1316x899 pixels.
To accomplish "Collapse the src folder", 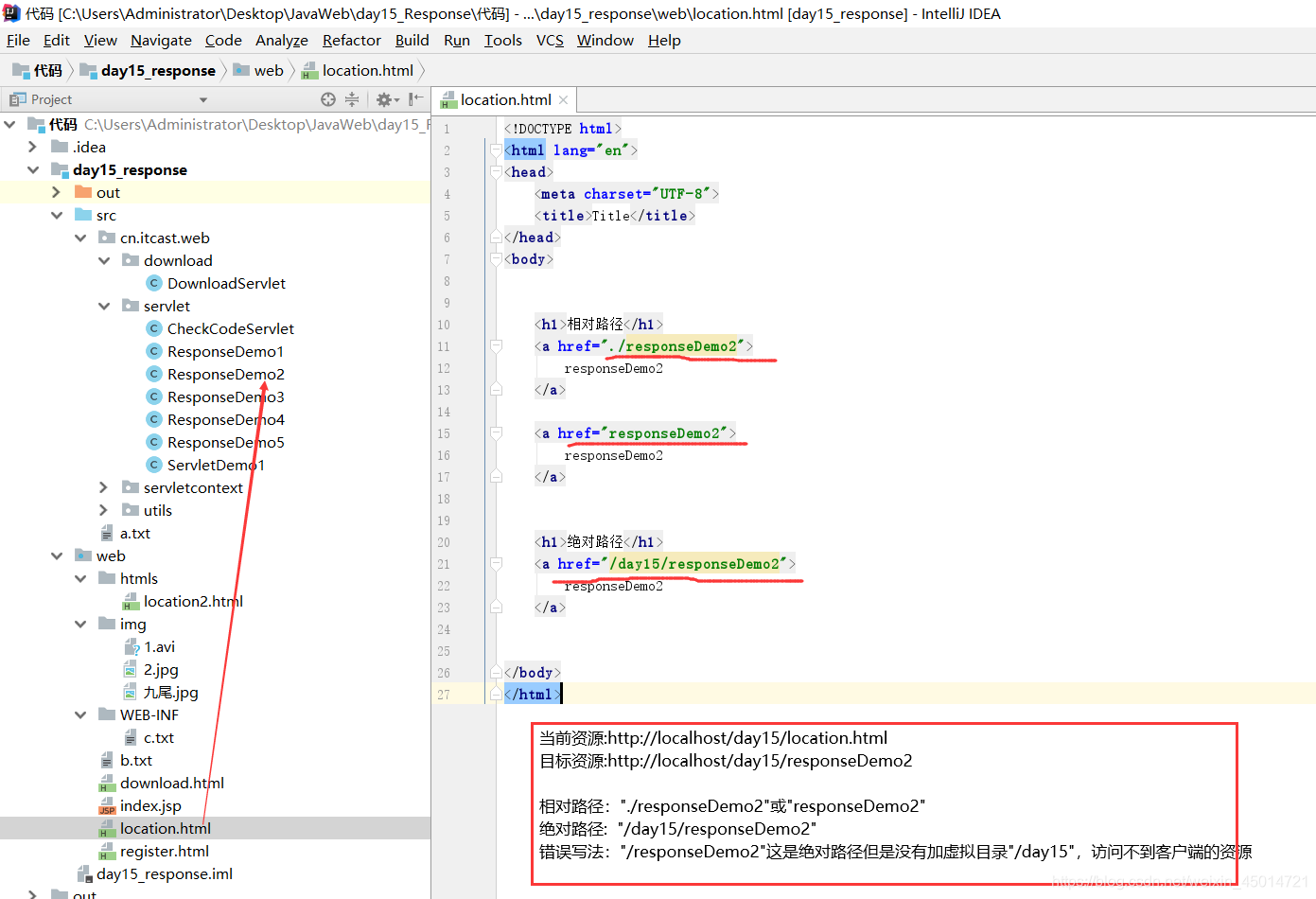I will pos(57,215).
